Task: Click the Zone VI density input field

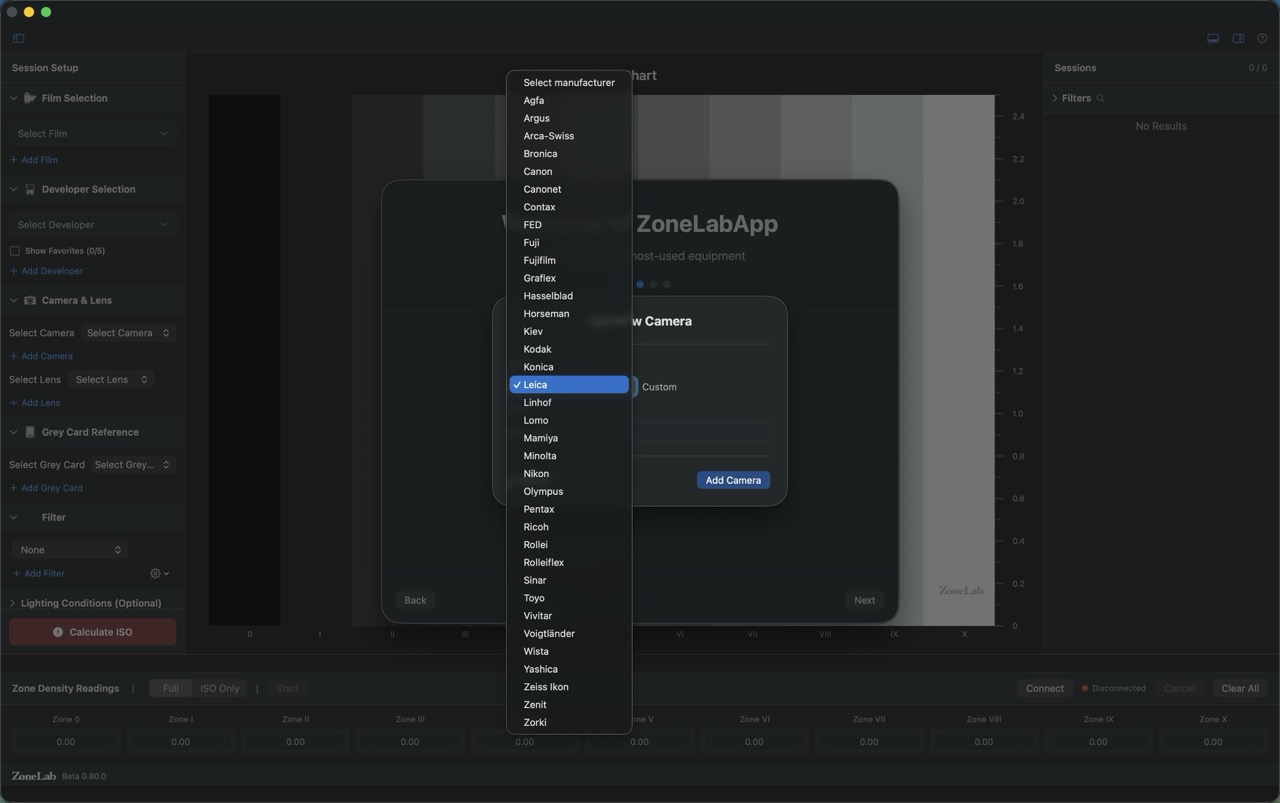Action: 754,742
